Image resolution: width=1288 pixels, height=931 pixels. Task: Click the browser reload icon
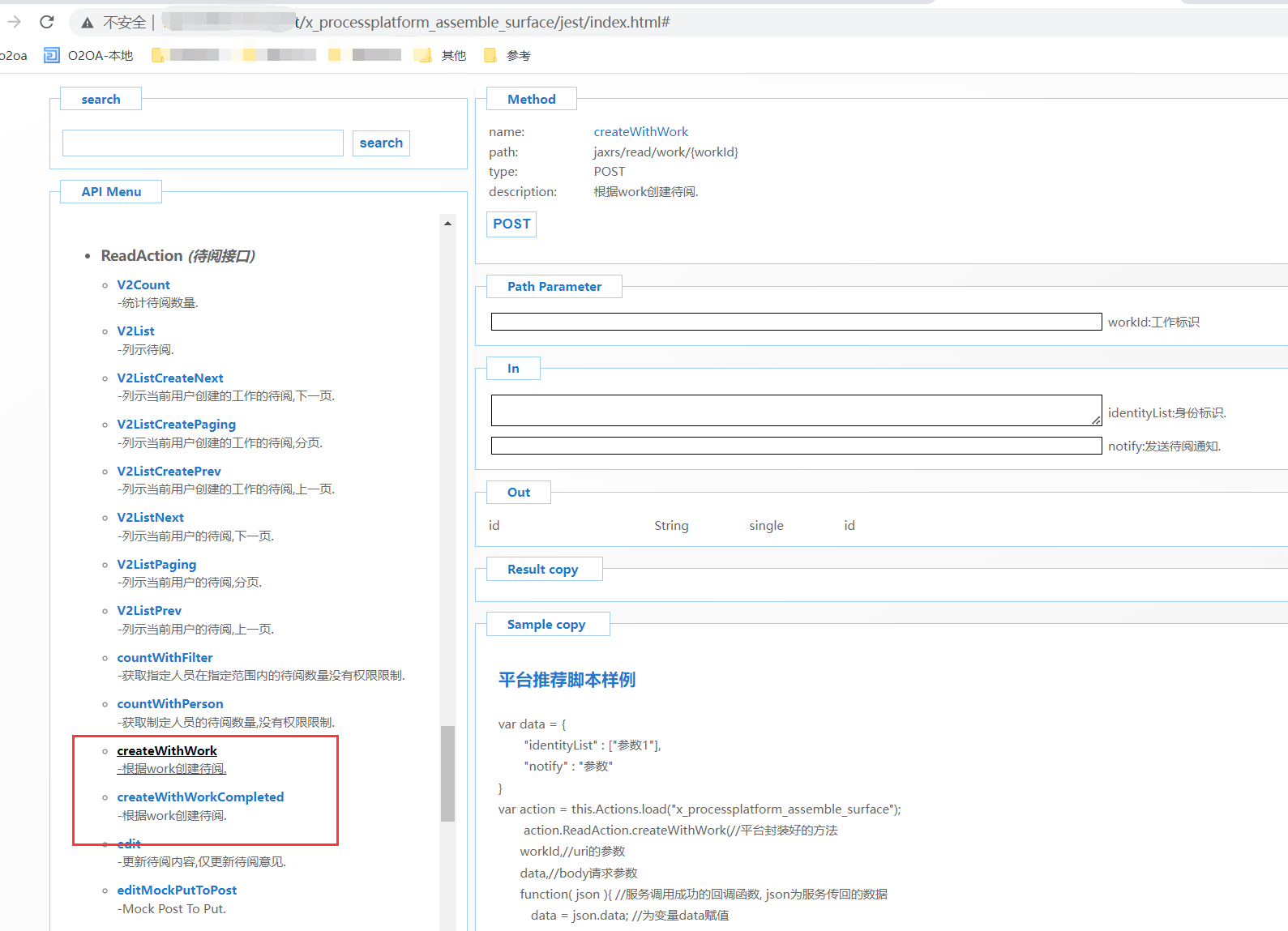(47, 22)
